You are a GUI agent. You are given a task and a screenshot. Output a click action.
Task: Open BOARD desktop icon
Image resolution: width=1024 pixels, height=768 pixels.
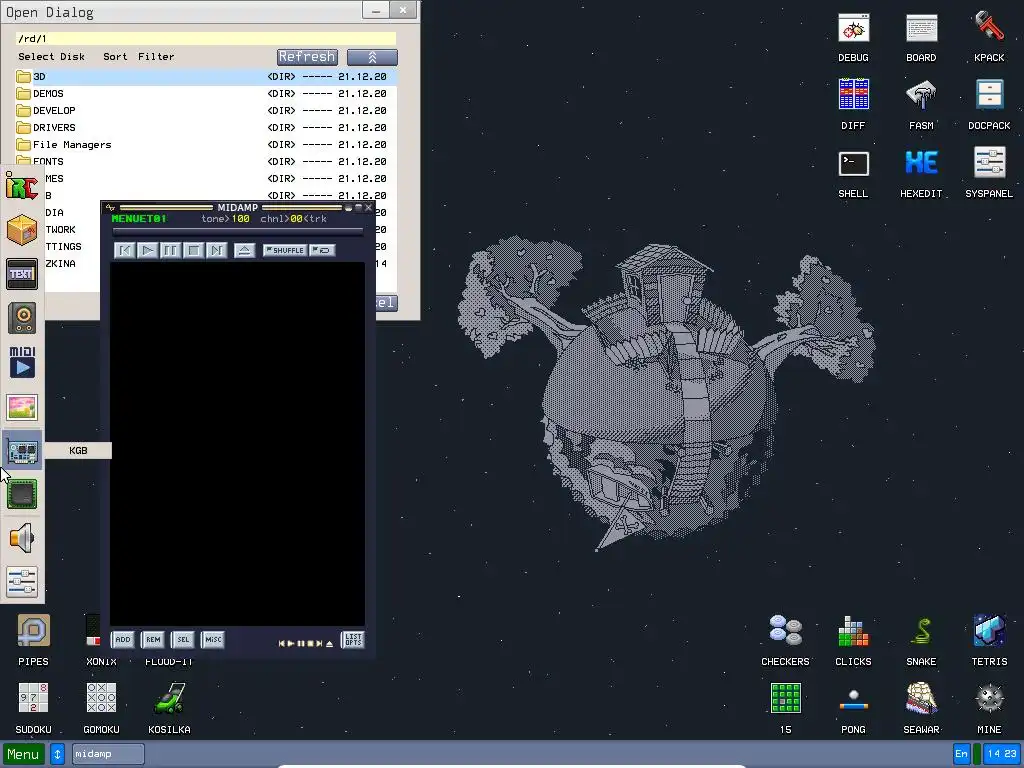click(921, 38)
